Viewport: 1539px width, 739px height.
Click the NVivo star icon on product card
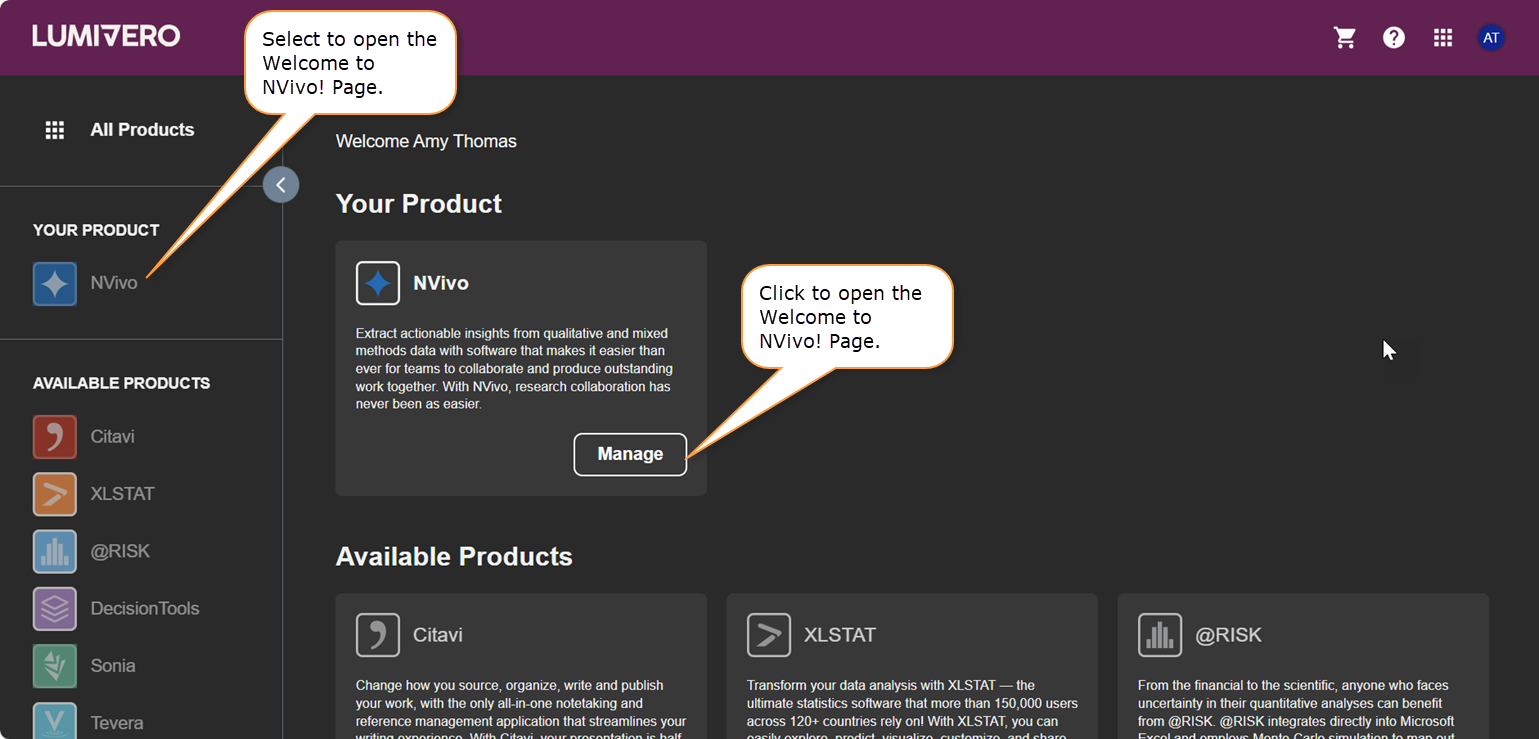coord(378,283)
